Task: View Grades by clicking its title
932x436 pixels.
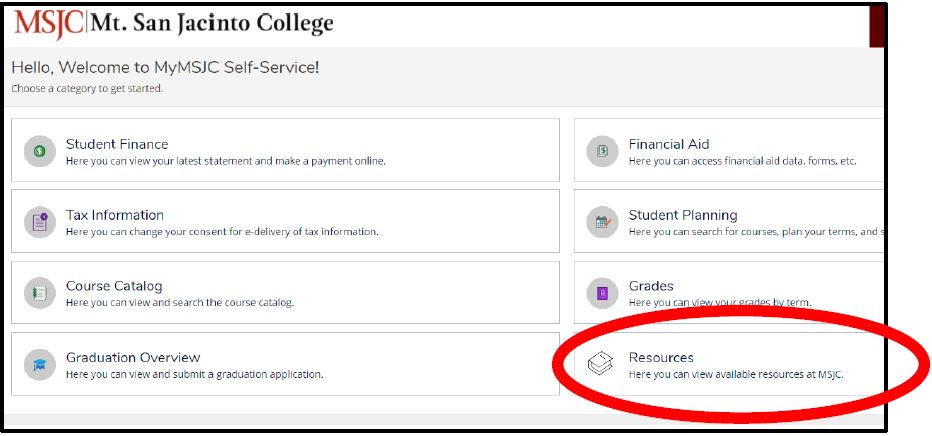Action: (651, 286)
